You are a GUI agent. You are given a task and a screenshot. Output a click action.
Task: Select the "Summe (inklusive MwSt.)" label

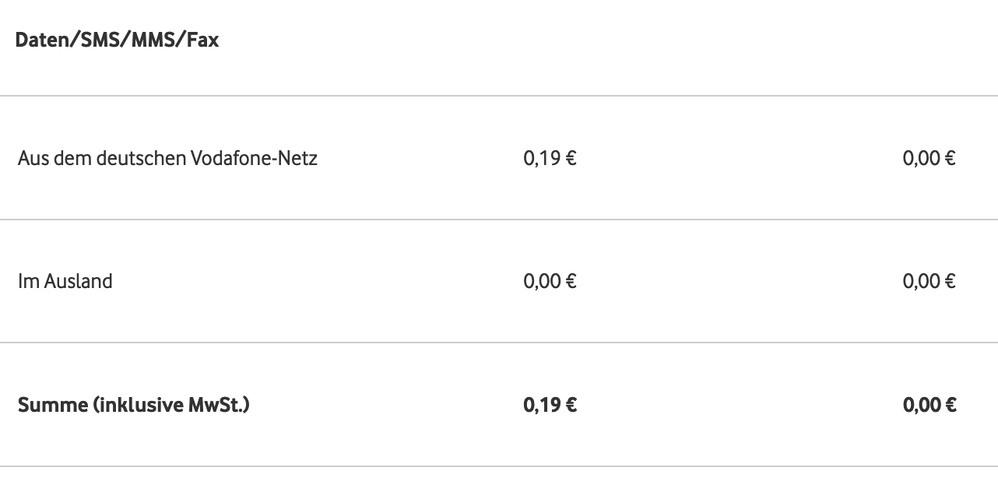(x=134, y=405)
